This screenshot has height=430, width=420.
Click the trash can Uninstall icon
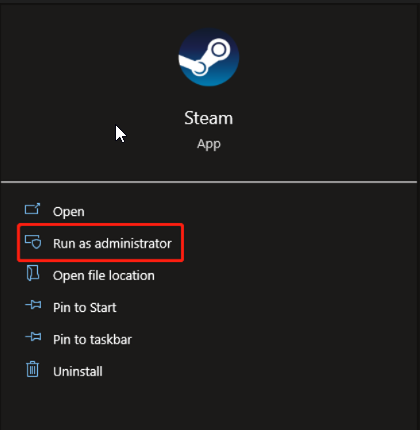tap(32, 369)
